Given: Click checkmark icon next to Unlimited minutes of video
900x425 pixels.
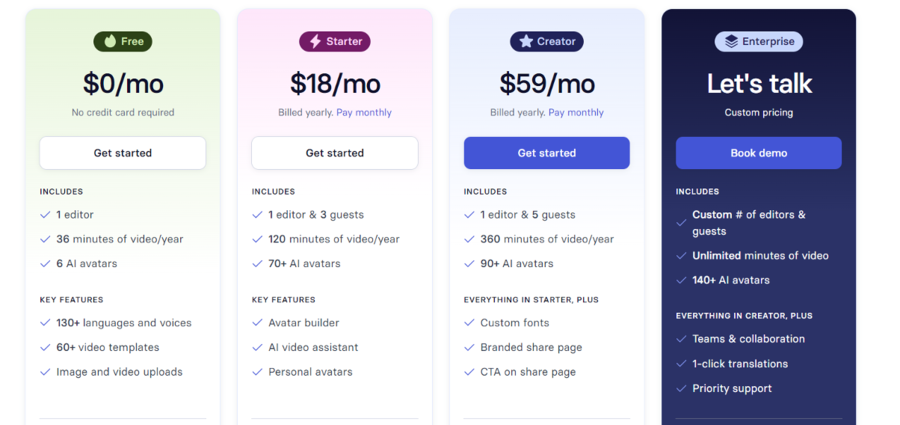Looking at the screenshot, I should point(681,256).
